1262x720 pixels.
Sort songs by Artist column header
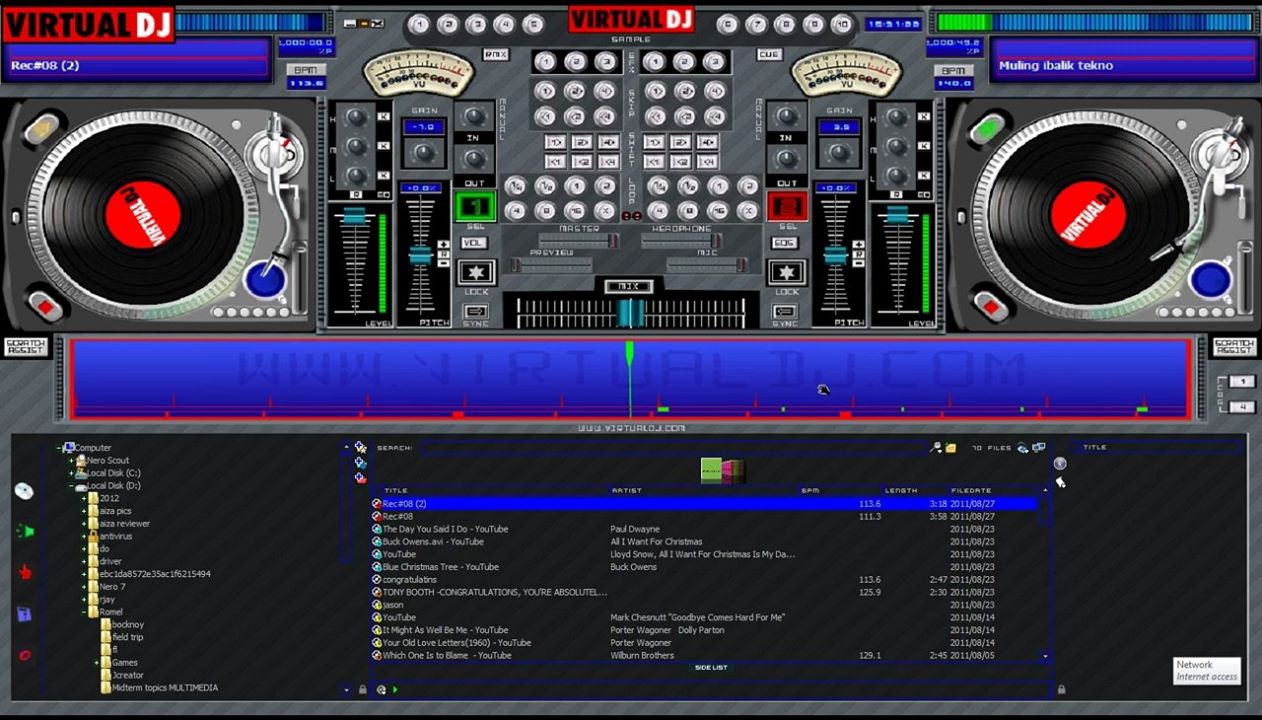(627, 491)
